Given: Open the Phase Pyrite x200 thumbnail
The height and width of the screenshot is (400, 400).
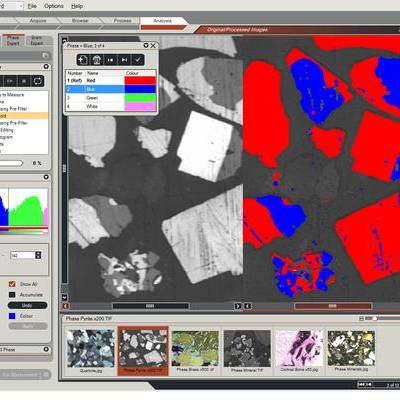Looking at the screenshot, I should click(x=143, y=351).
